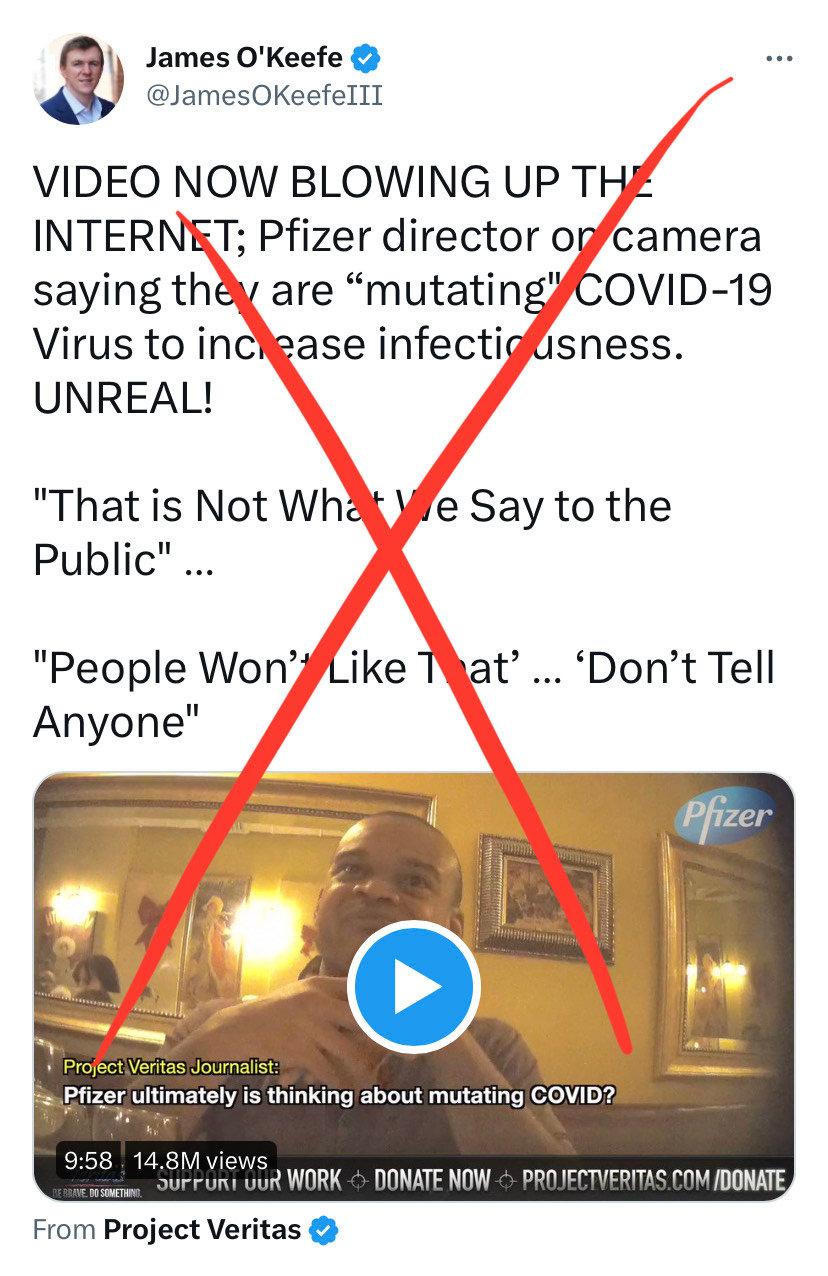Click the 9:58 video duration badge
The height and width of the screenshot is (1276, 828).
[88, 1161]
